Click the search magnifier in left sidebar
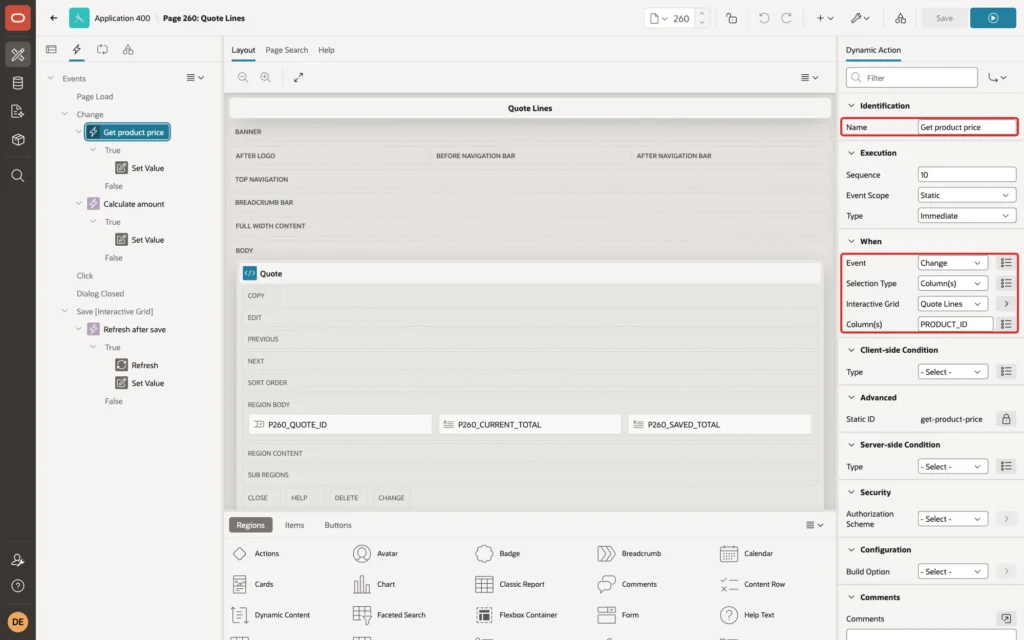1024x640 pixels. pos(18,176)
